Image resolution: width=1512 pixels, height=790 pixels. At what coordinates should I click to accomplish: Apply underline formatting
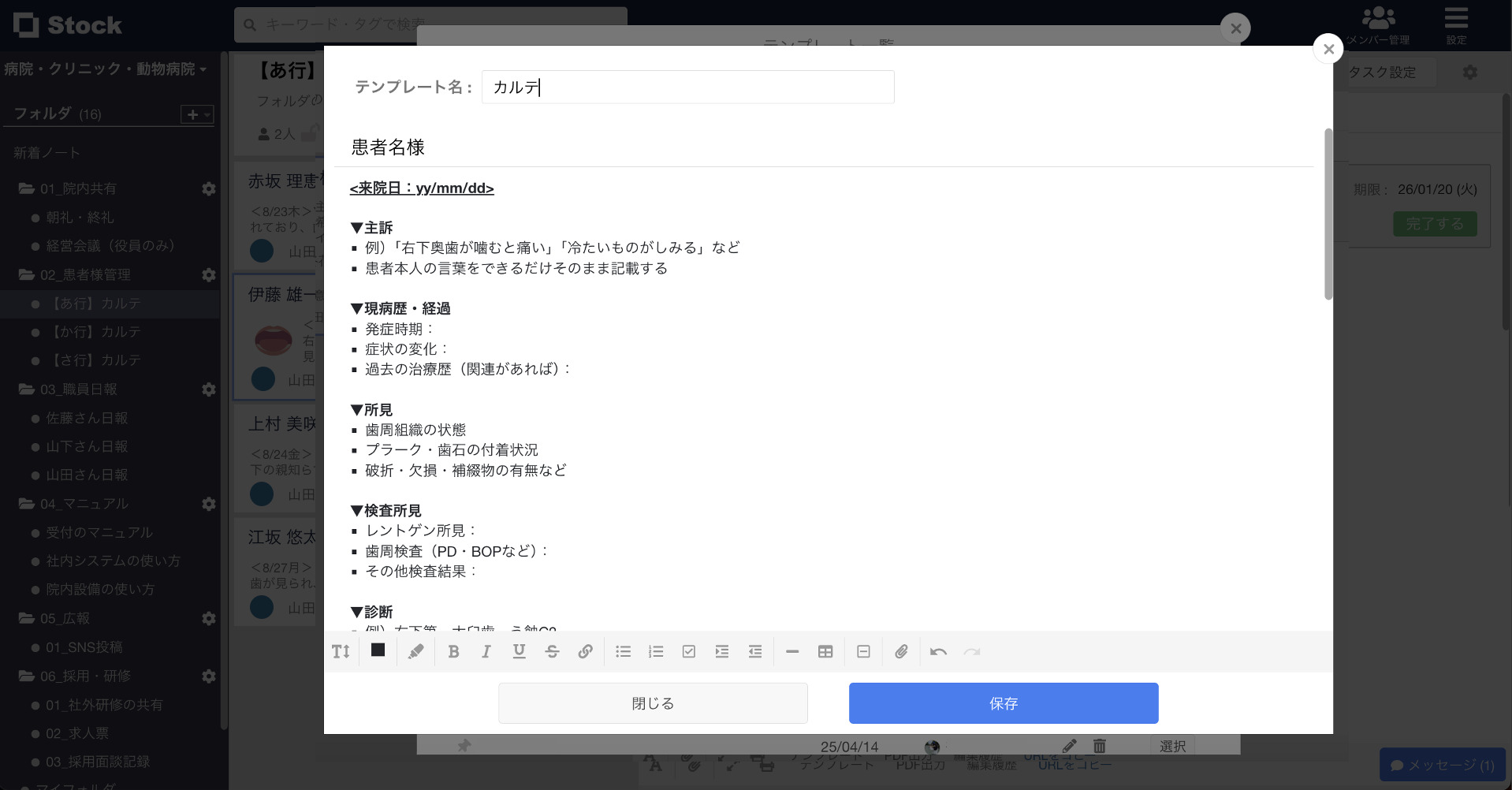point(520,651)
